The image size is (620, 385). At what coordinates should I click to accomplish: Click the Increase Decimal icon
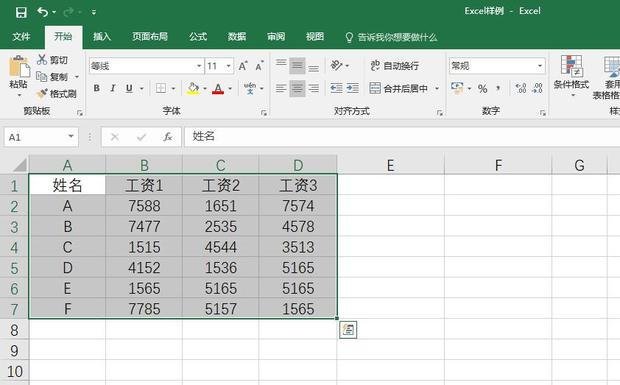coord(521,88)
